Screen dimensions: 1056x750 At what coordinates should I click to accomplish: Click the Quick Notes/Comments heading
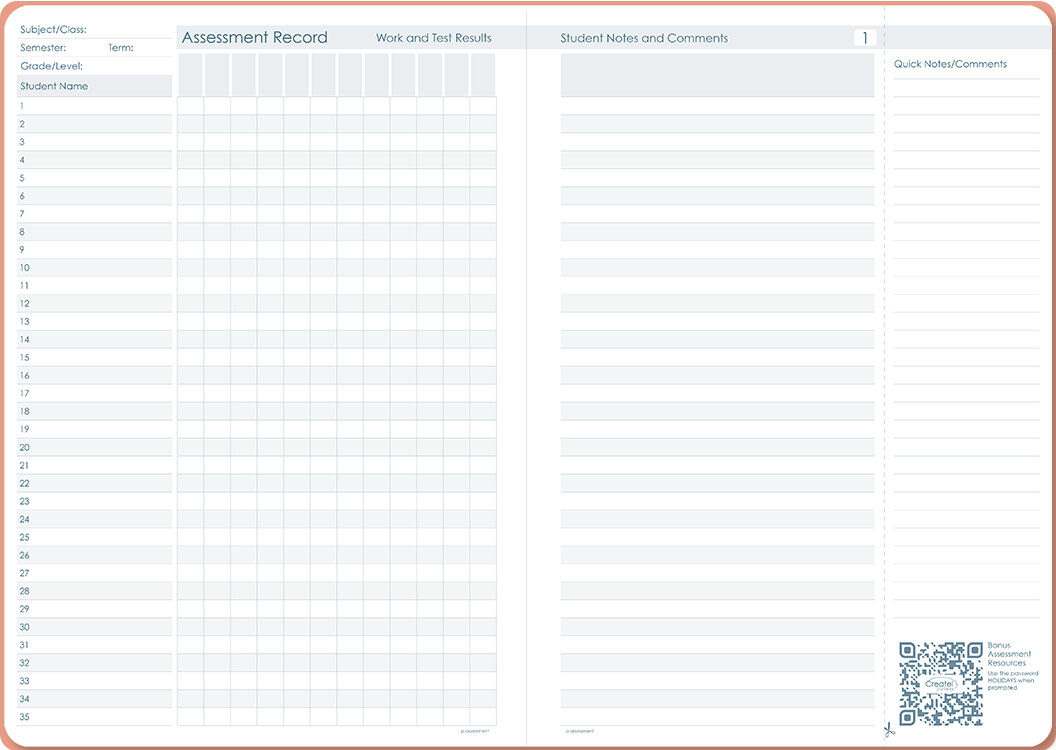[950, 64]
